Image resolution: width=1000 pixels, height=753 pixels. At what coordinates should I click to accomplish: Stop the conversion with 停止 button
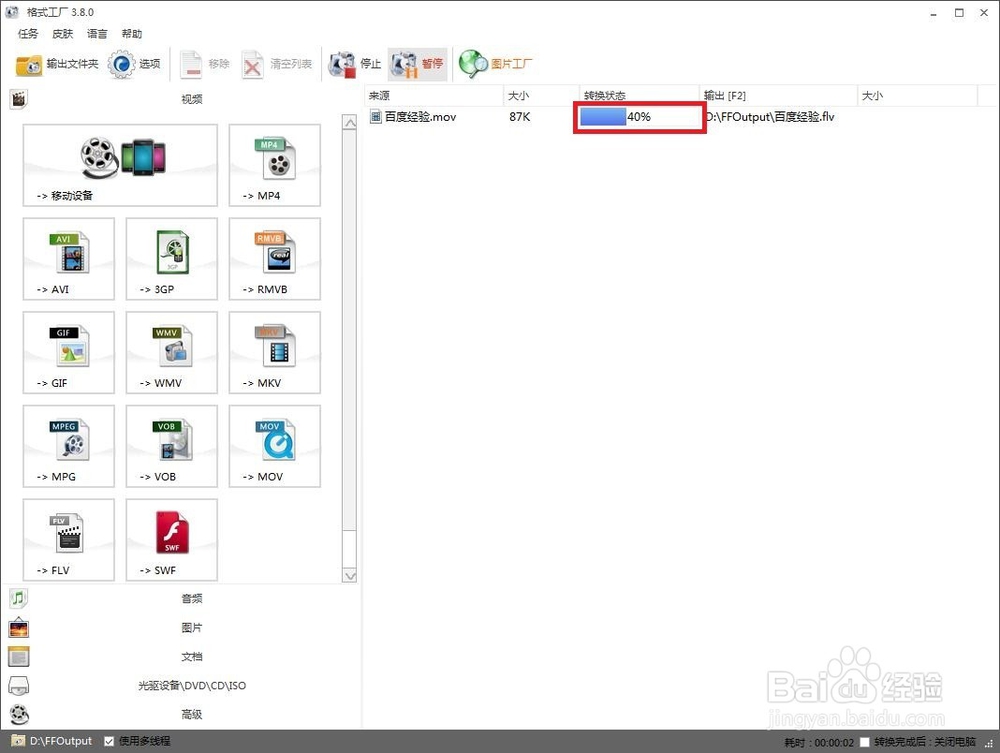(x=354, y=64)
